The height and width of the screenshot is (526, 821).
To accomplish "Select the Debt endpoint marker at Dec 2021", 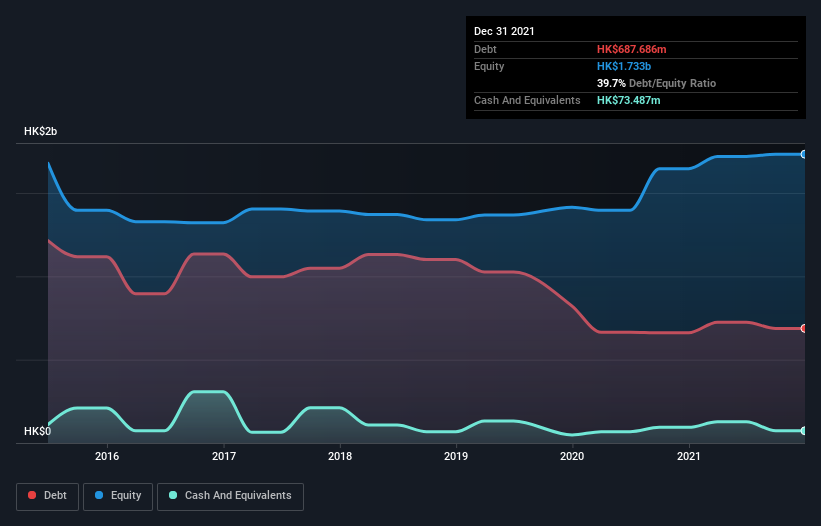I will pyautogui.click(x=804, y=329).
